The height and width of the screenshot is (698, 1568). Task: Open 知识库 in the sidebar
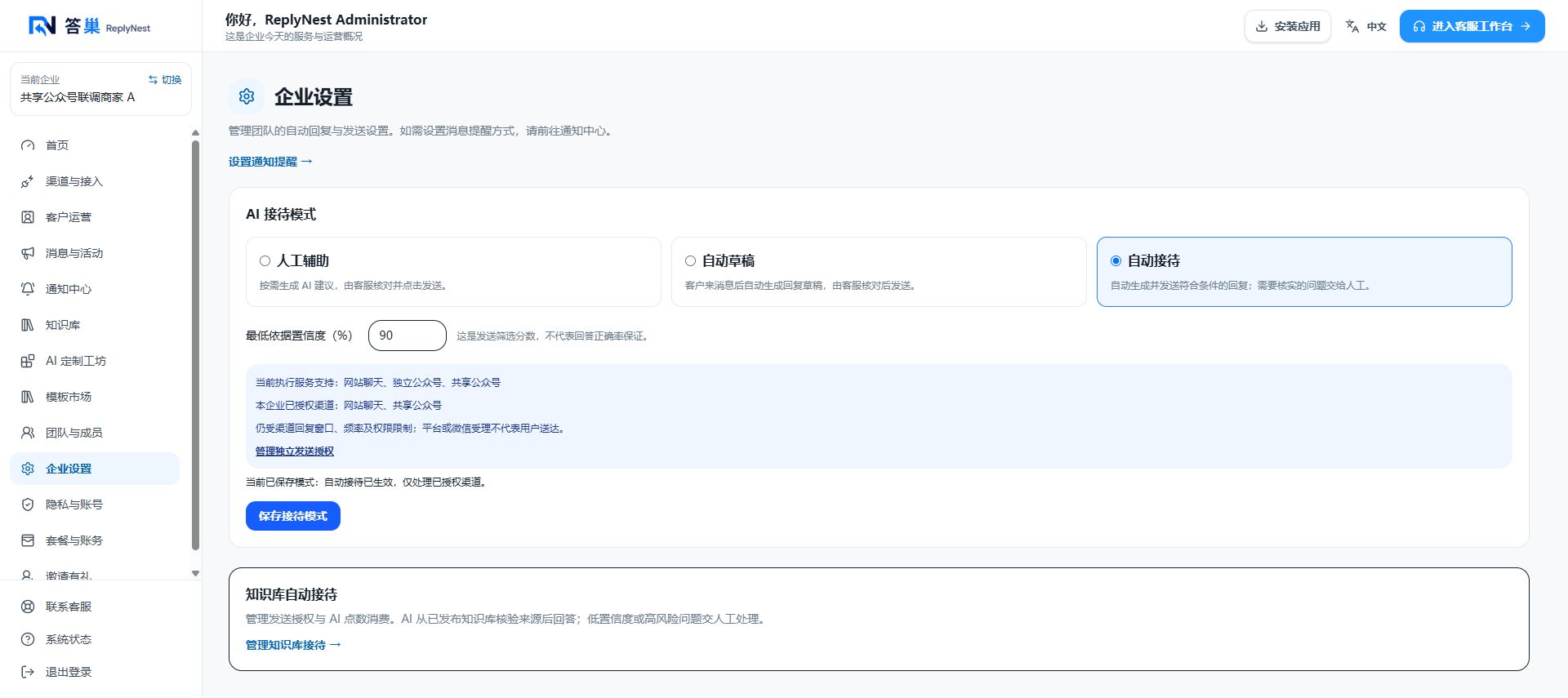95,325
